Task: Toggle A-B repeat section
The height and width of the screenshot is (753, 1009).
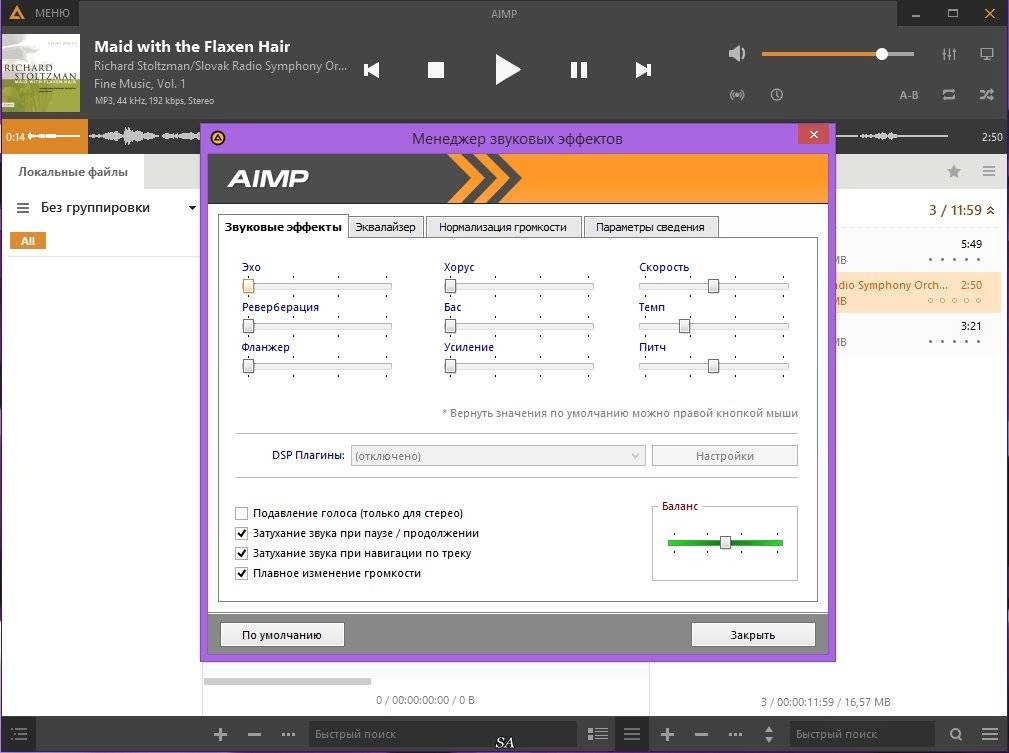Action: click(909, 95)
